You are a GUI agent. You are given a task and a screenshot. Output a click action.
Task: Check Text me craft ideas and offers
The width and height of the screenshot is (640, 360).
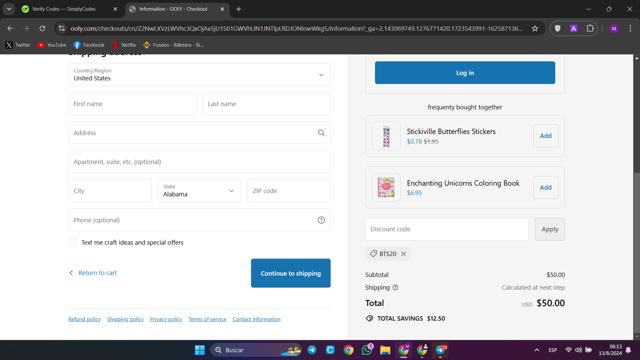[73, 242]
